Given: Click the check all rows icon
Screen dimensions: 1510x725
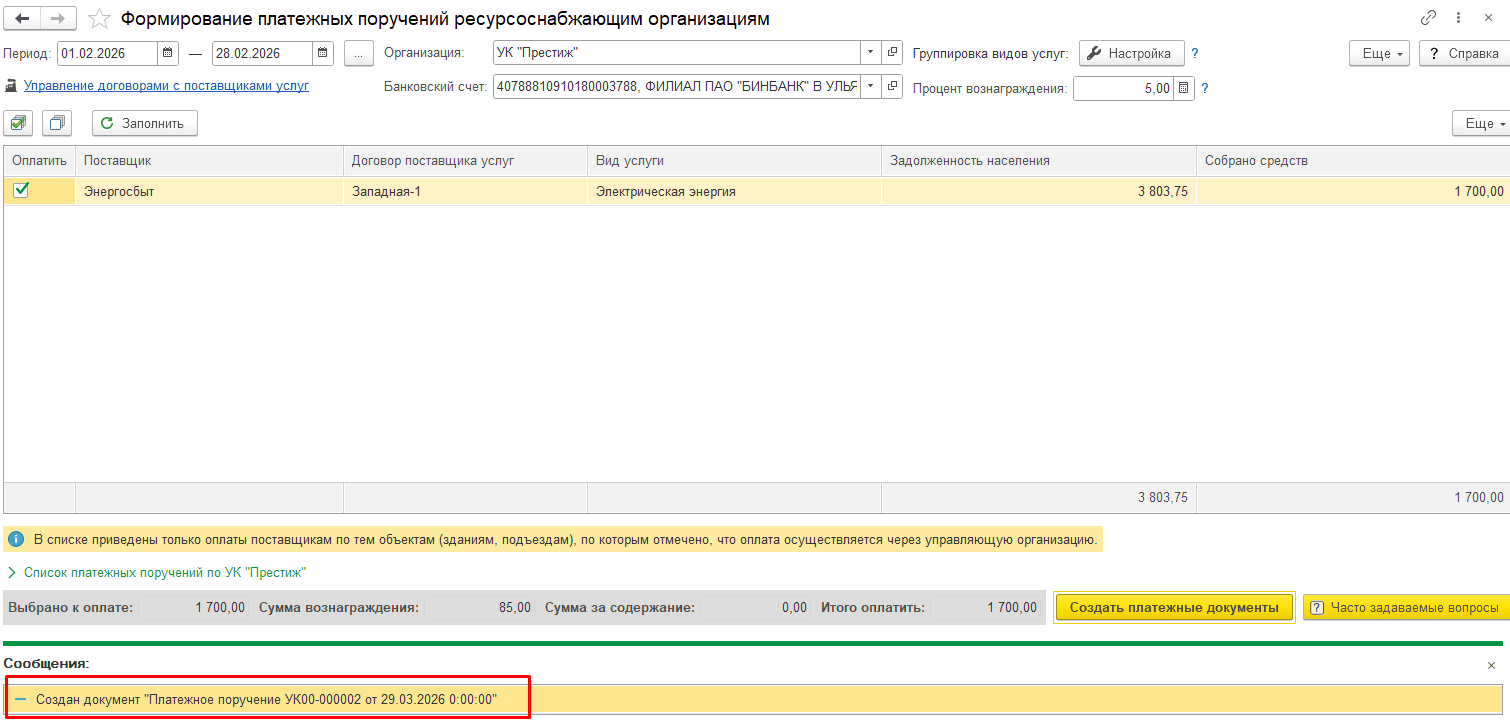Looking at the screenshot, I should tap(18, 123).
